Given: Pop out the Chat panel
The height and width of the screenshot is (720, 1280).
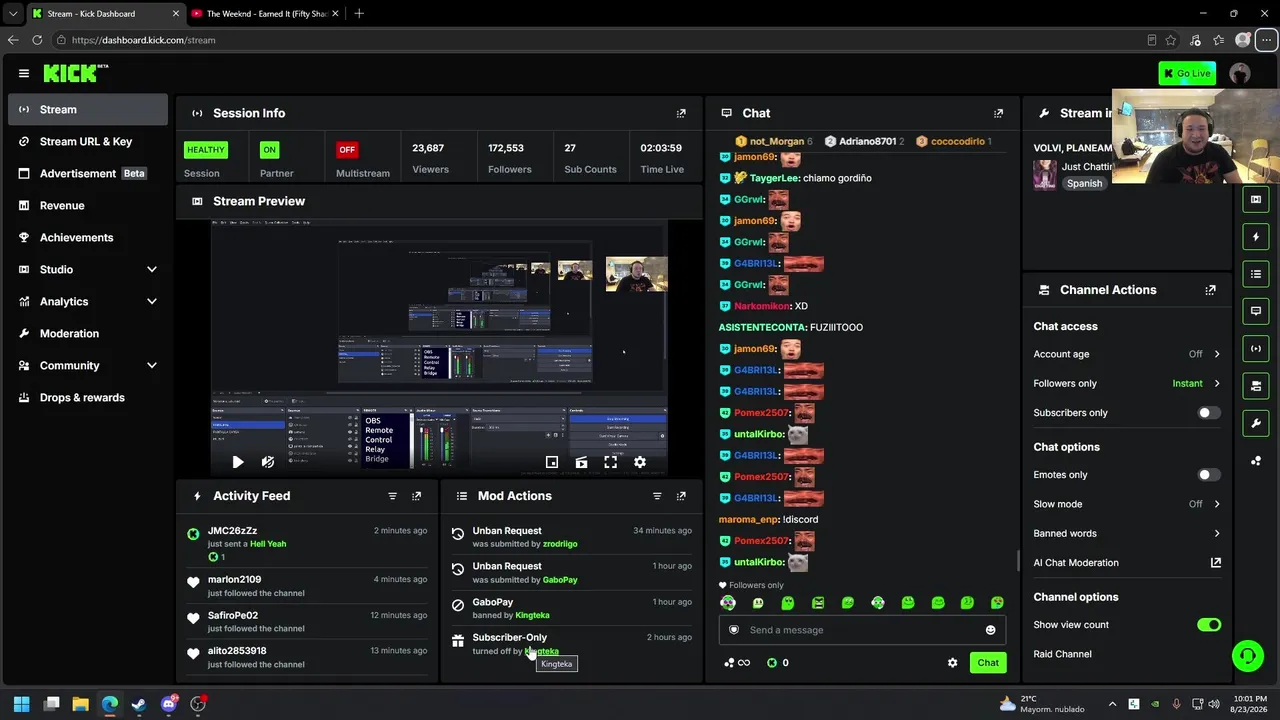Looking at the screenshot, I should click(x=998, y=113).
